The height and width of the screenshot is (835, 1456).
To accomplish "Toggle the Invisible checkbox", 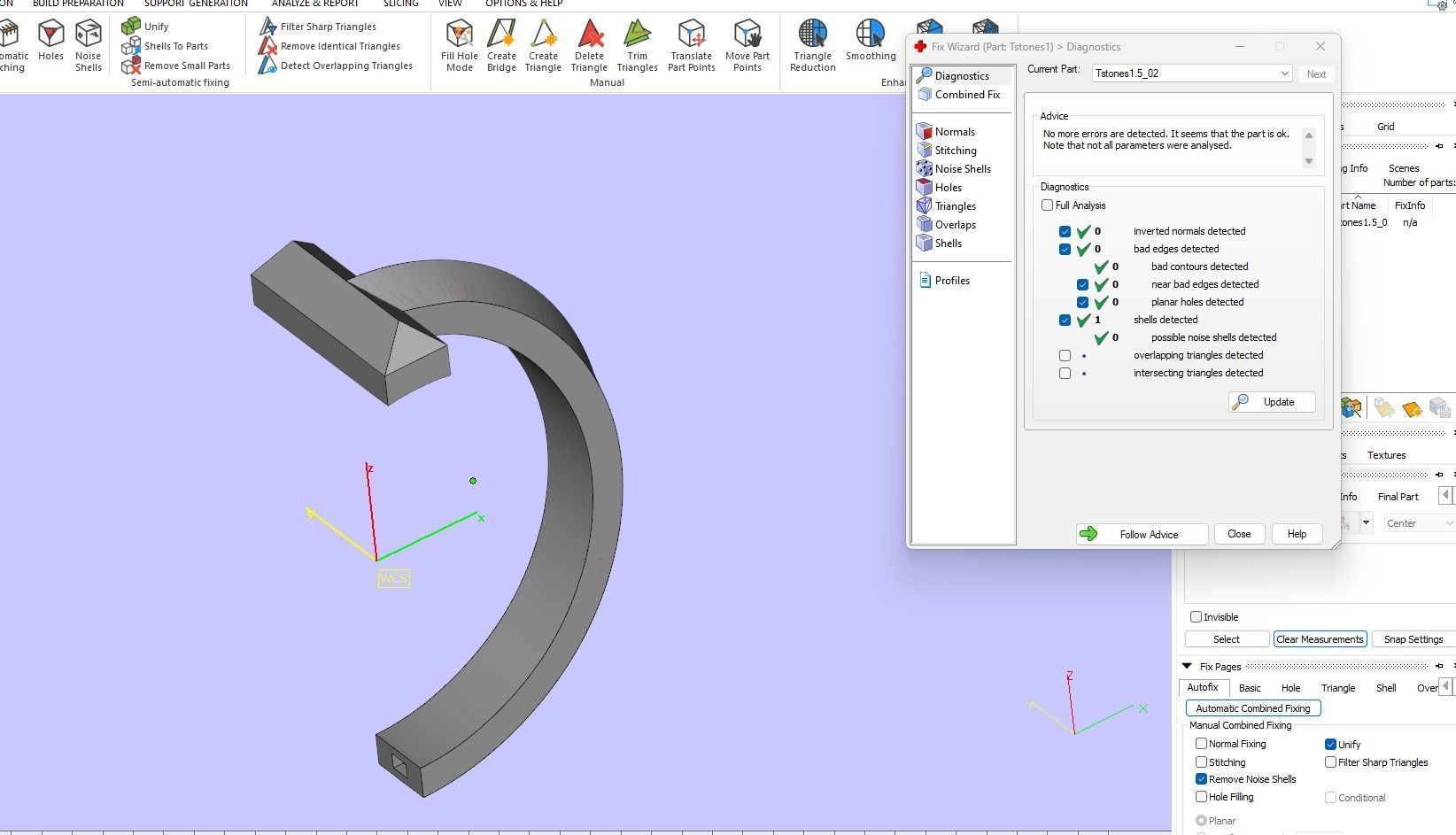I will (x=1197, y=617).
